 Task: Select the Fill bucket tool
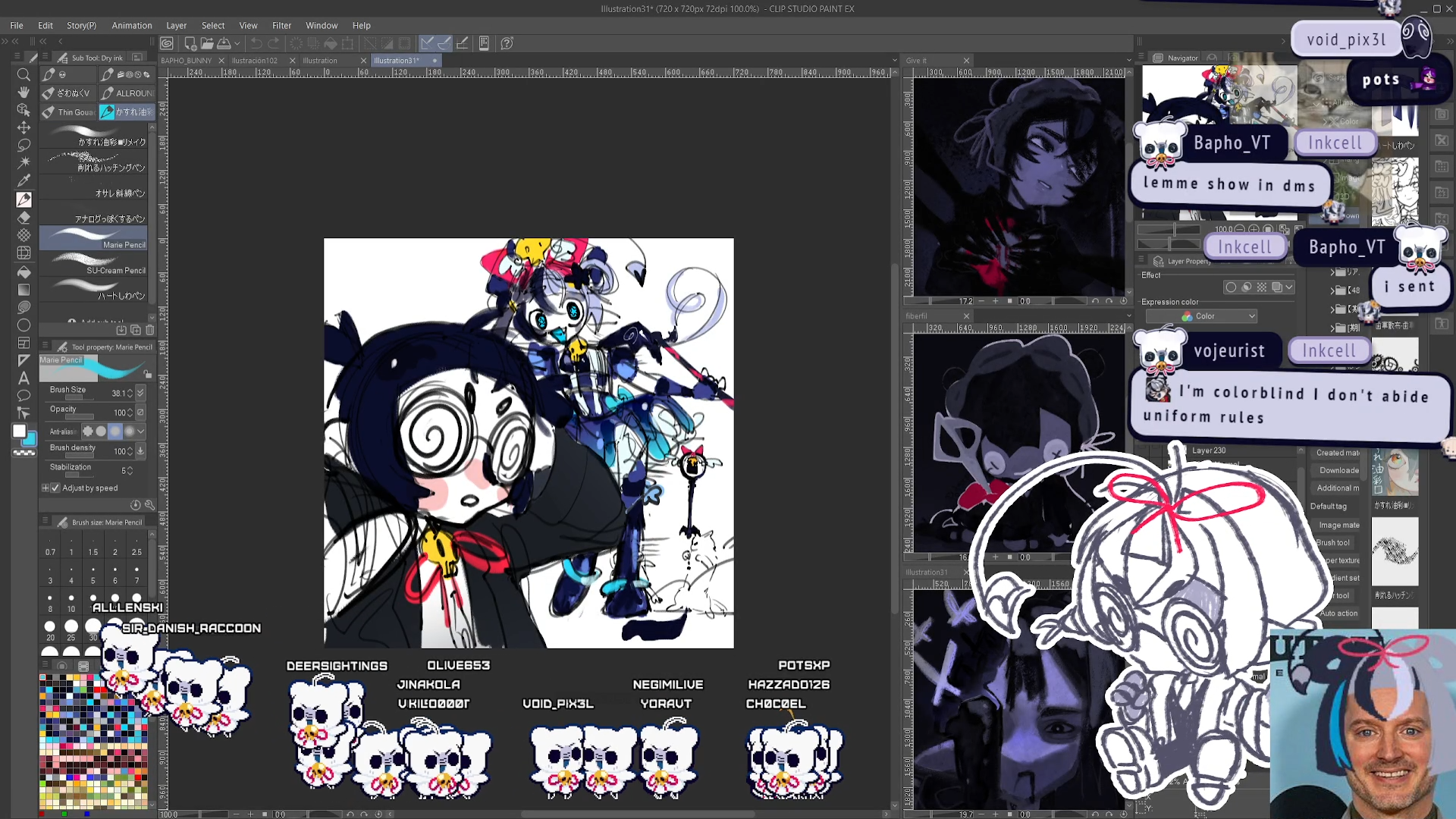tap(24, 271)
